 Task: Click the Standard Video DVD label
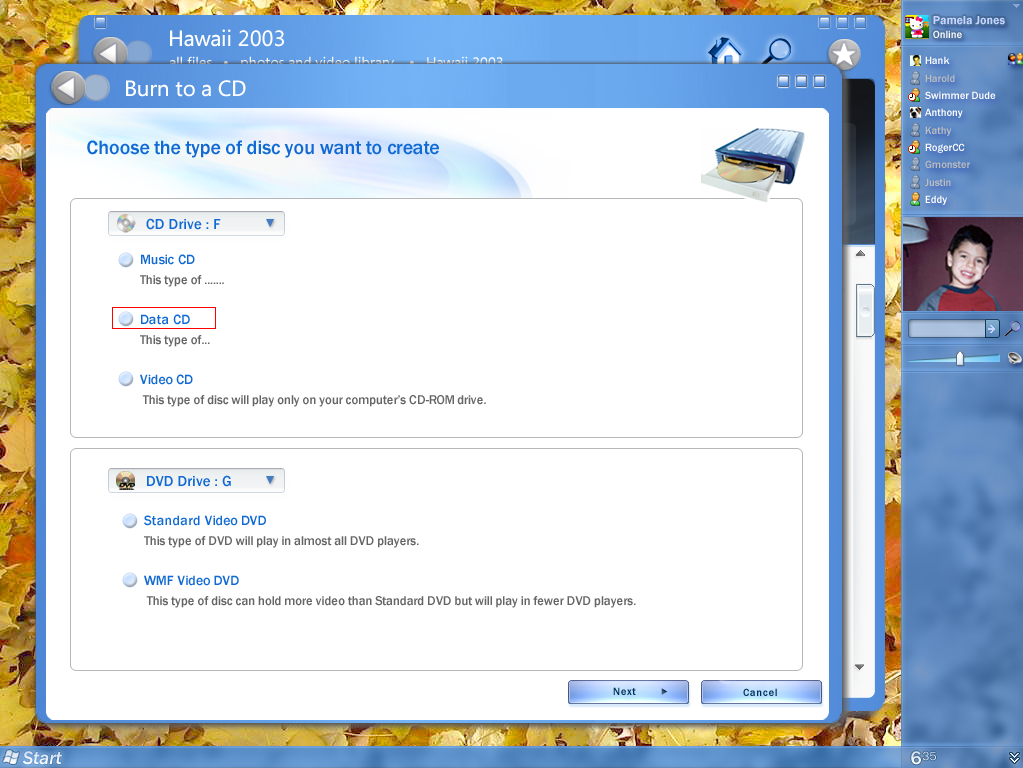point(205,521)
